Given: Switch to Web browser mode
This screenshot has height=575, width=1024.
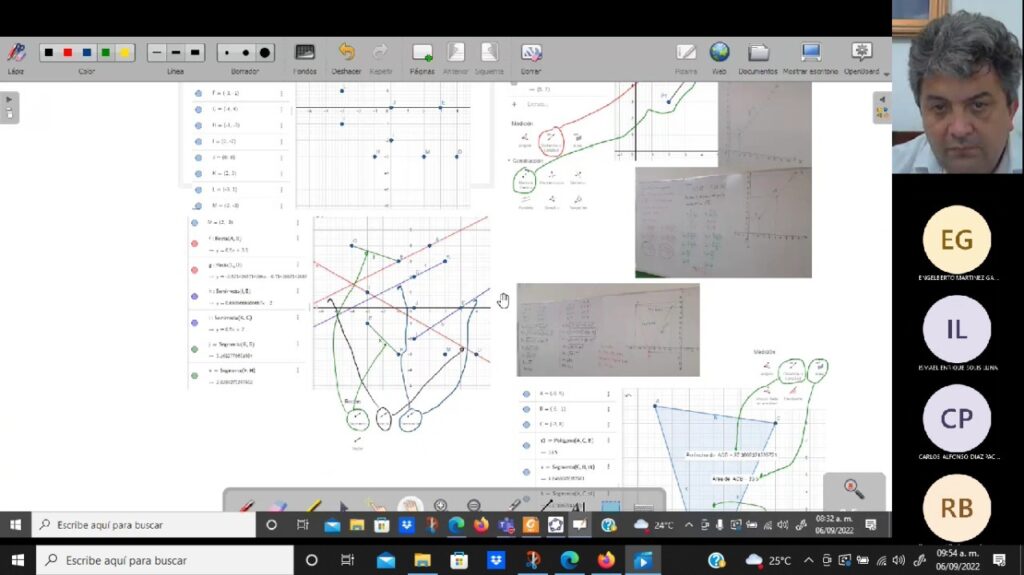Looking at the screenshot, I should click(x=719, y=58).
